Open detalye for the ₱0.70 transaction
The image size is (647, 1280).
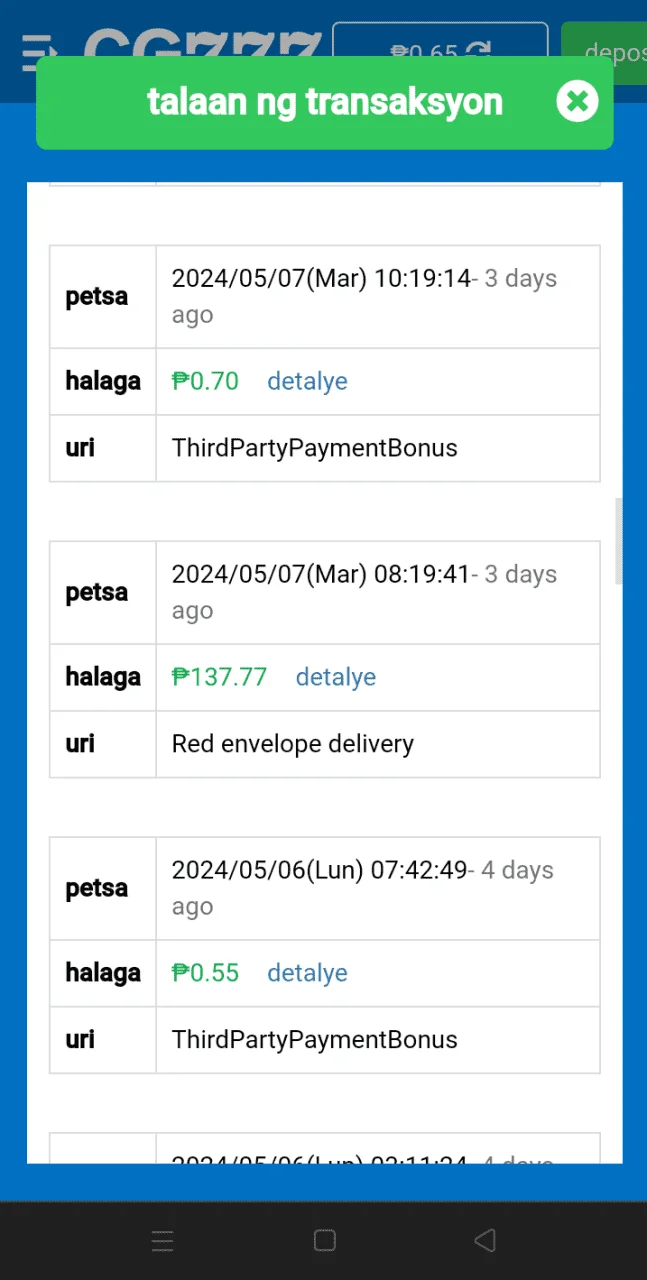pos(307,381)
